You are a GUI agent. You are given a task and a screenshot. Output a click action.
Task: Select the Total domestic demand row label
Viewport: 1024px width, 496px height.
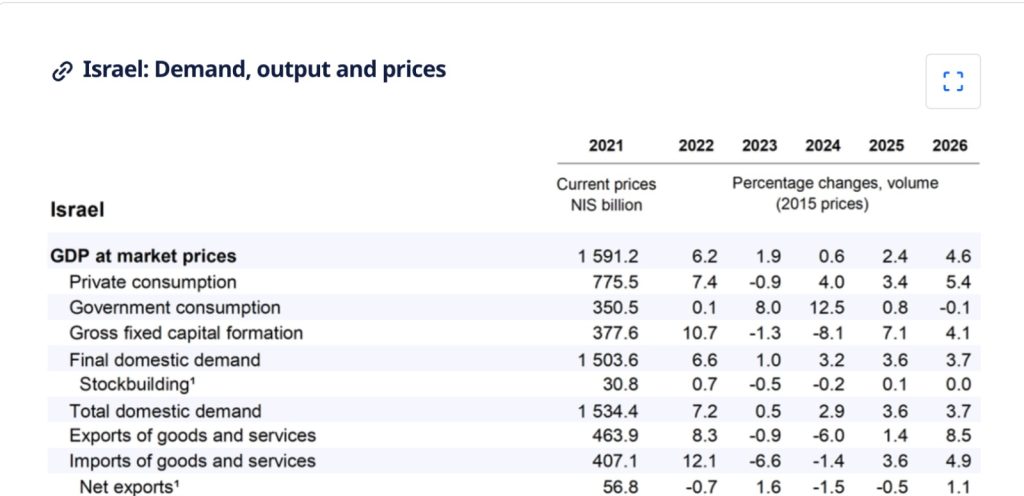[x=165, y=411]
